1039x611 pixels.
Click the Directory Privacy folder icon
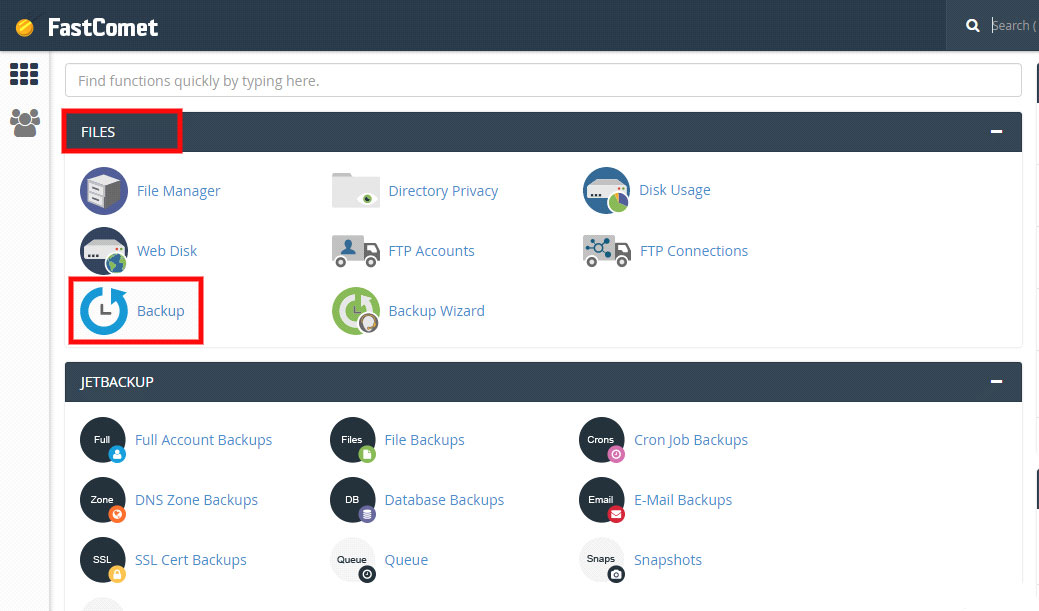click(x=356, y=191)
